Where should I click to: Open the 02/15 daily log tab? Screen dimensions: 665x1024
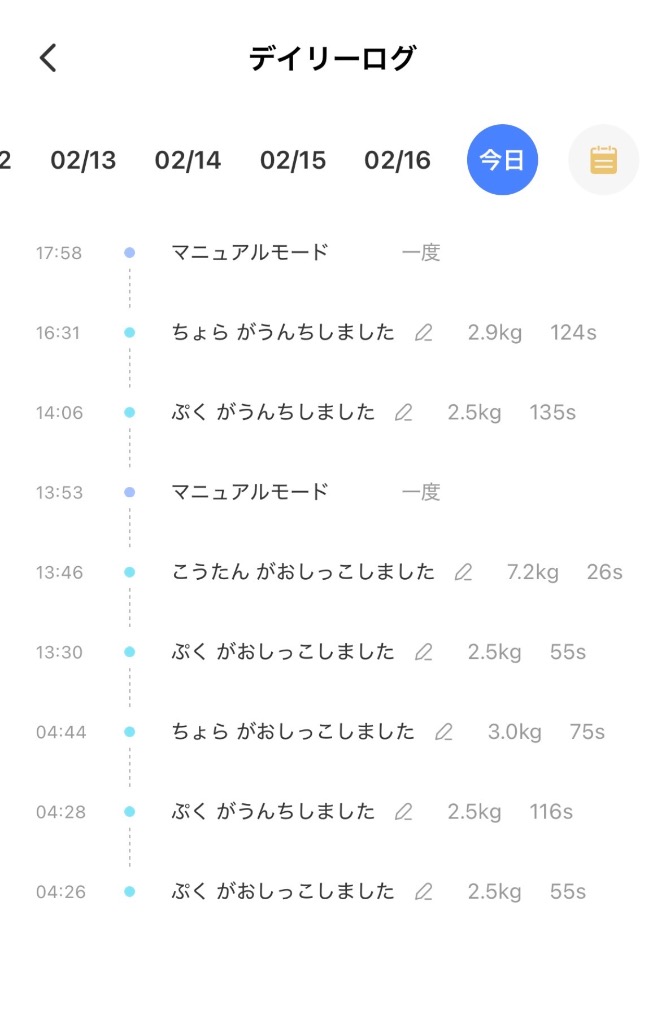292,159
